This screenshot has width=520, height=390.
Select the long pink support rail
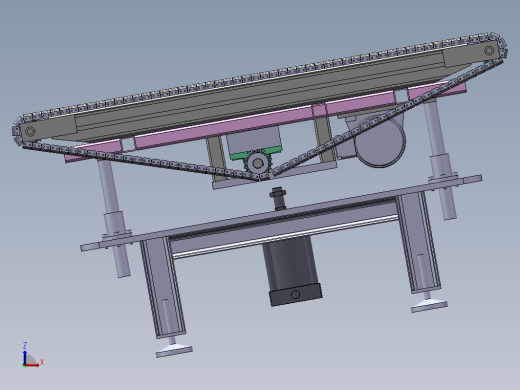pos(265,122)
